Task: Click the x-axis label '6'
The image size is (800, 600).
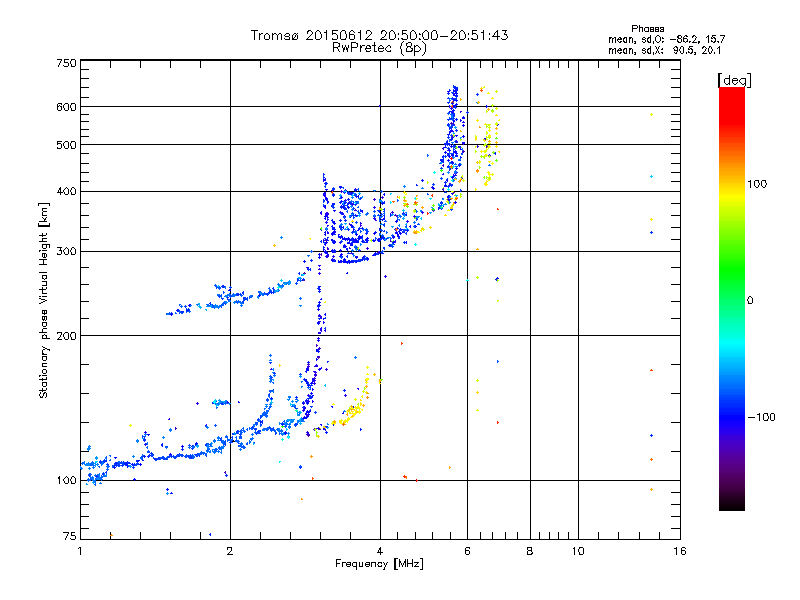Action: (467, 551)
